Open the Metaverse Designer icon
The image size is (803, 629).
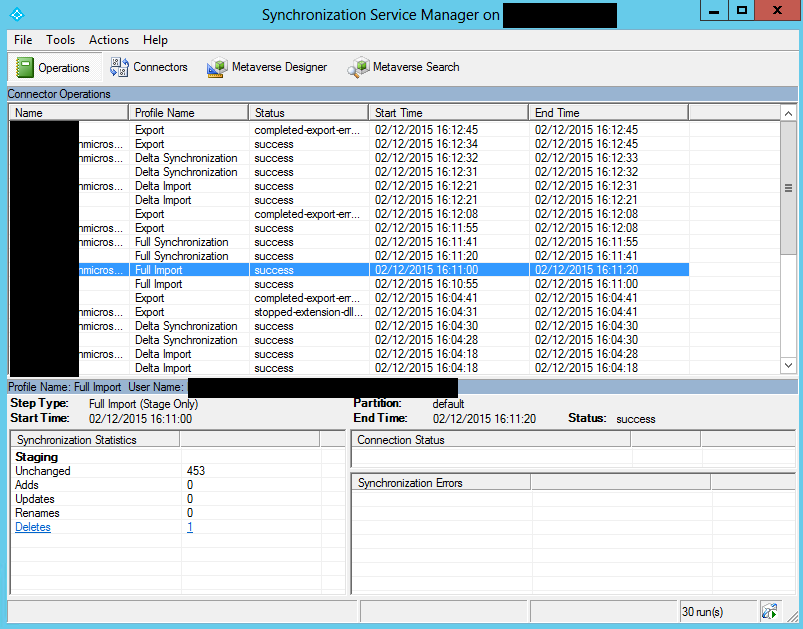pos(217,67)
